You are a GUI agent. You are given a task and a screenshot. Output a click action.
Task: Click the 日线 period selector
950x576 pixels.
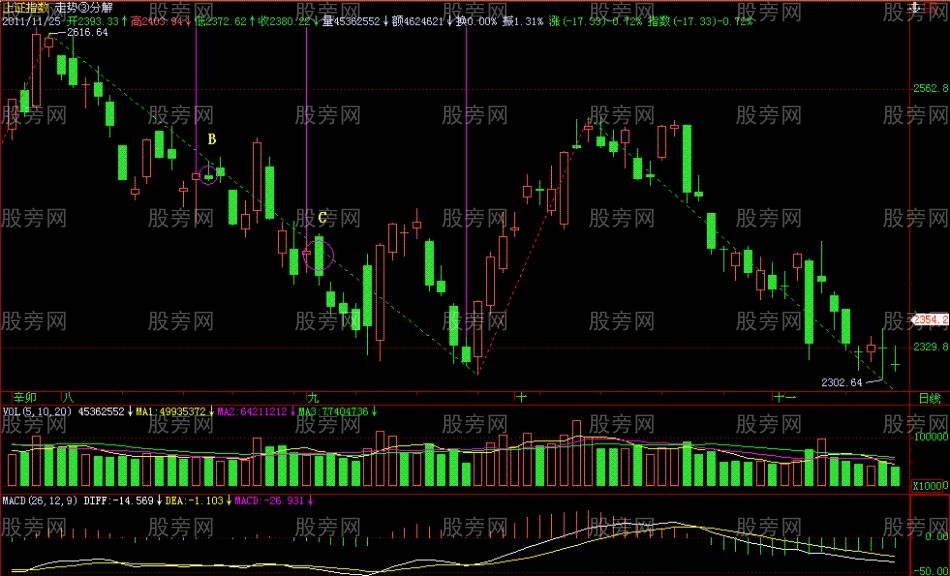click(x=929, y=399)
